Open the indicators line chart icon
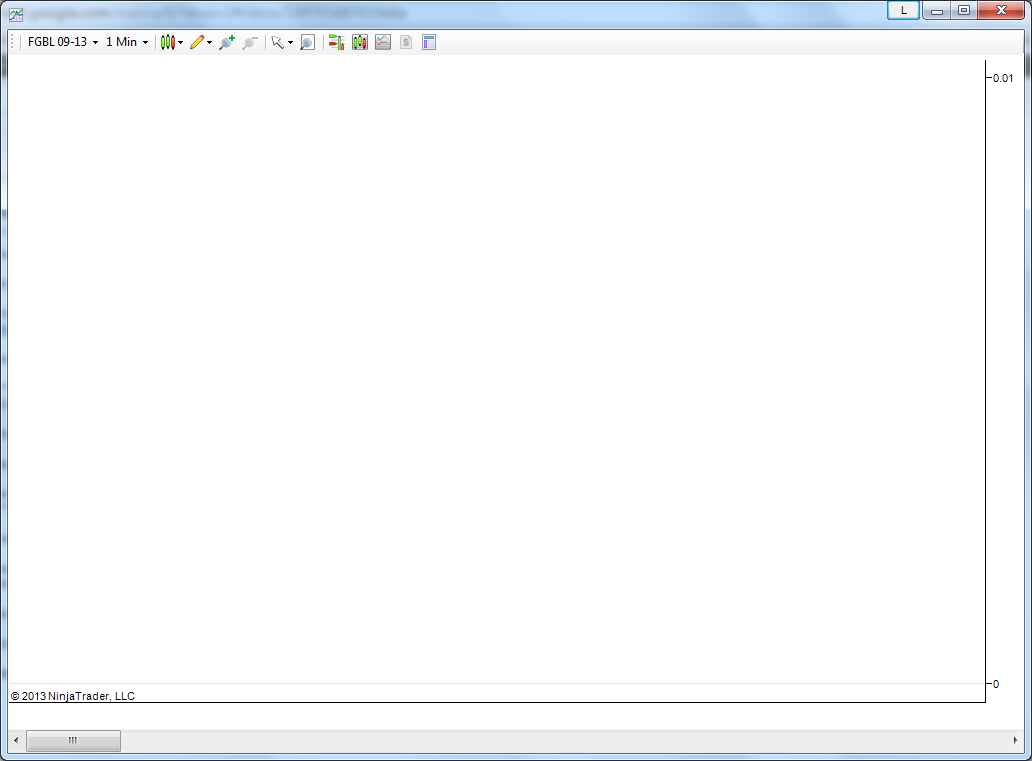 click(383, 42)
